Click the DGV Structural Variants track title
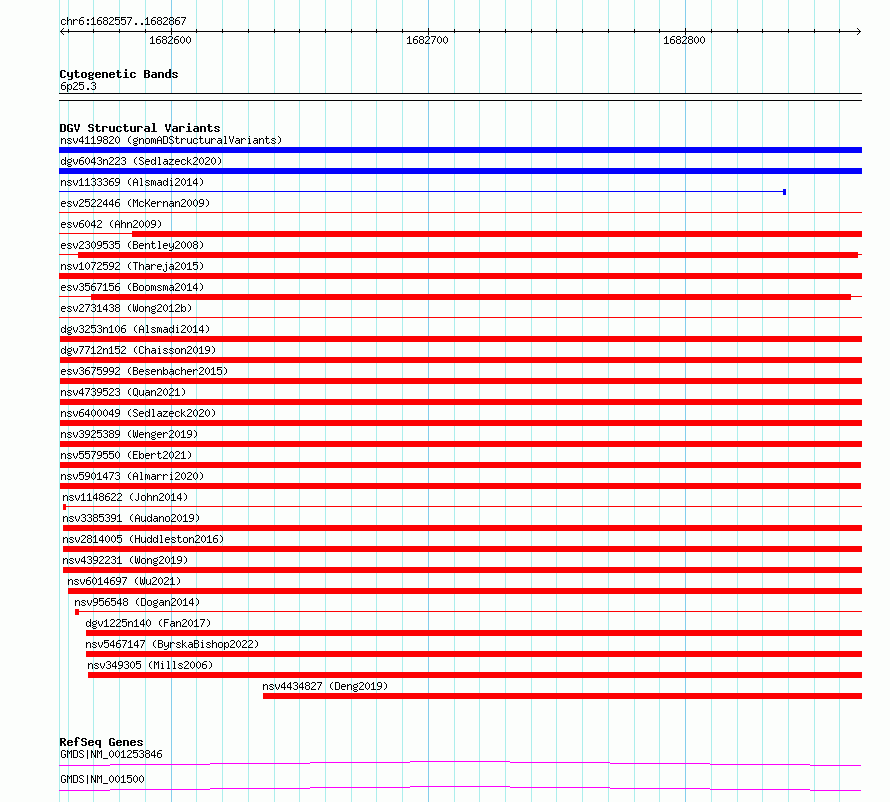Viewport: 890px width, 802px height. 140,128
